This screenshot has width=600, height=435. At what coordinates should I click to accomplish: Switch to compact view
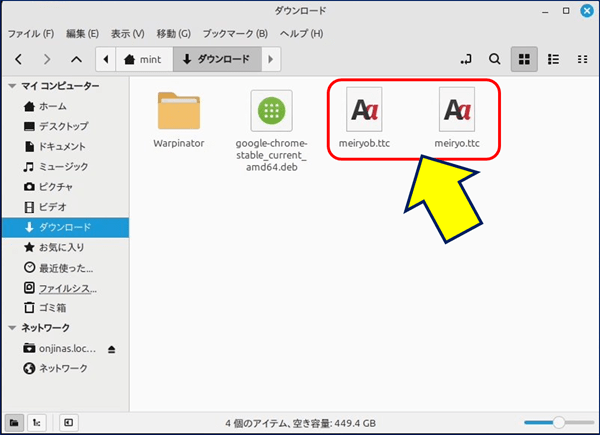click(x=582, y=59)
